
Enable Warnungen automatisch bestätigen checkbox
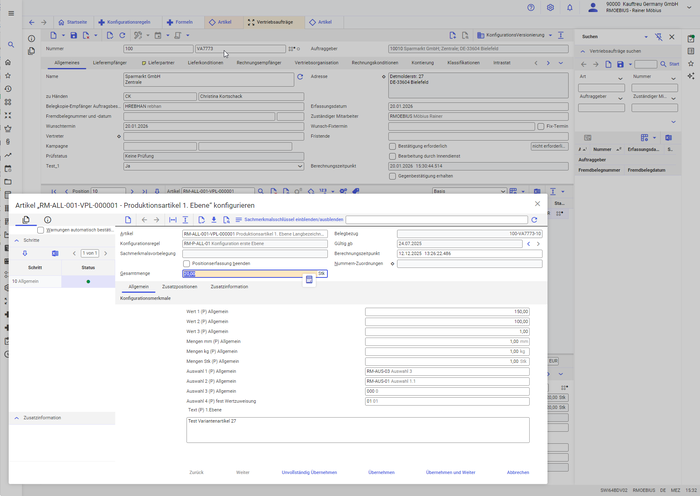tap(41, 230)
